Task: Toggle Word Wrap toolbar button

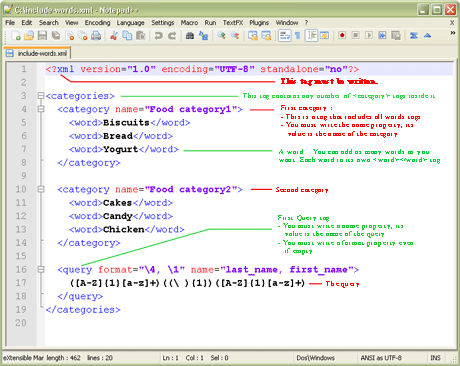Action: coord(284,35)
